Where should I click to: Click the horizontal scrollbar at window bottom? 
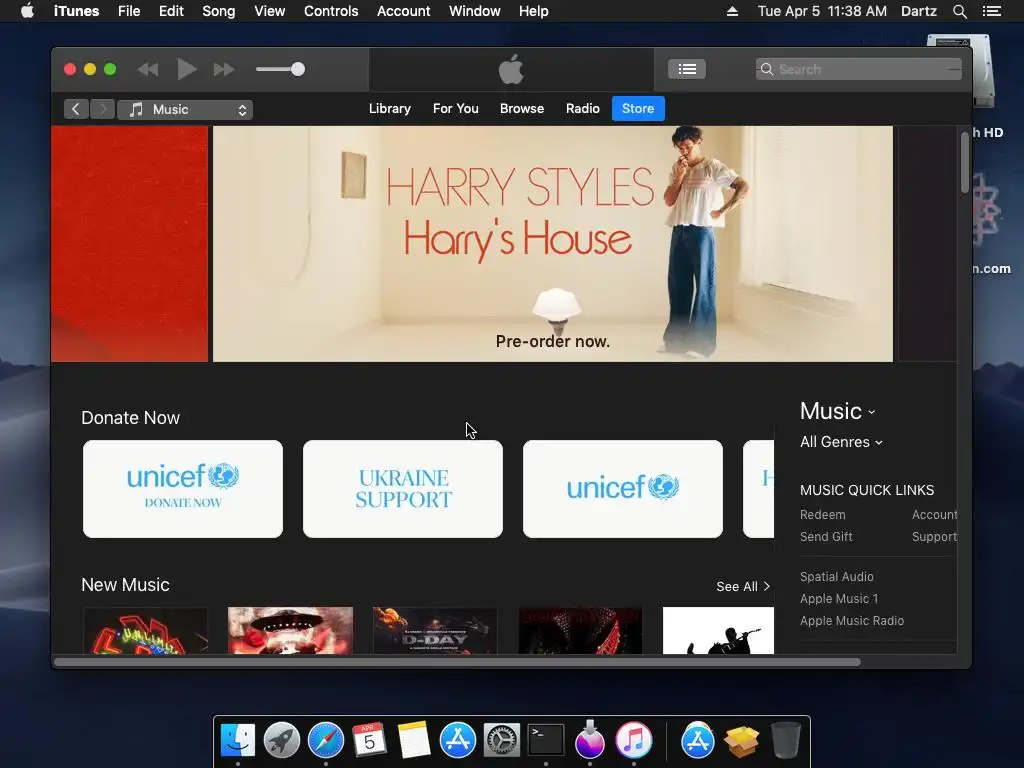tap(457, 662)
